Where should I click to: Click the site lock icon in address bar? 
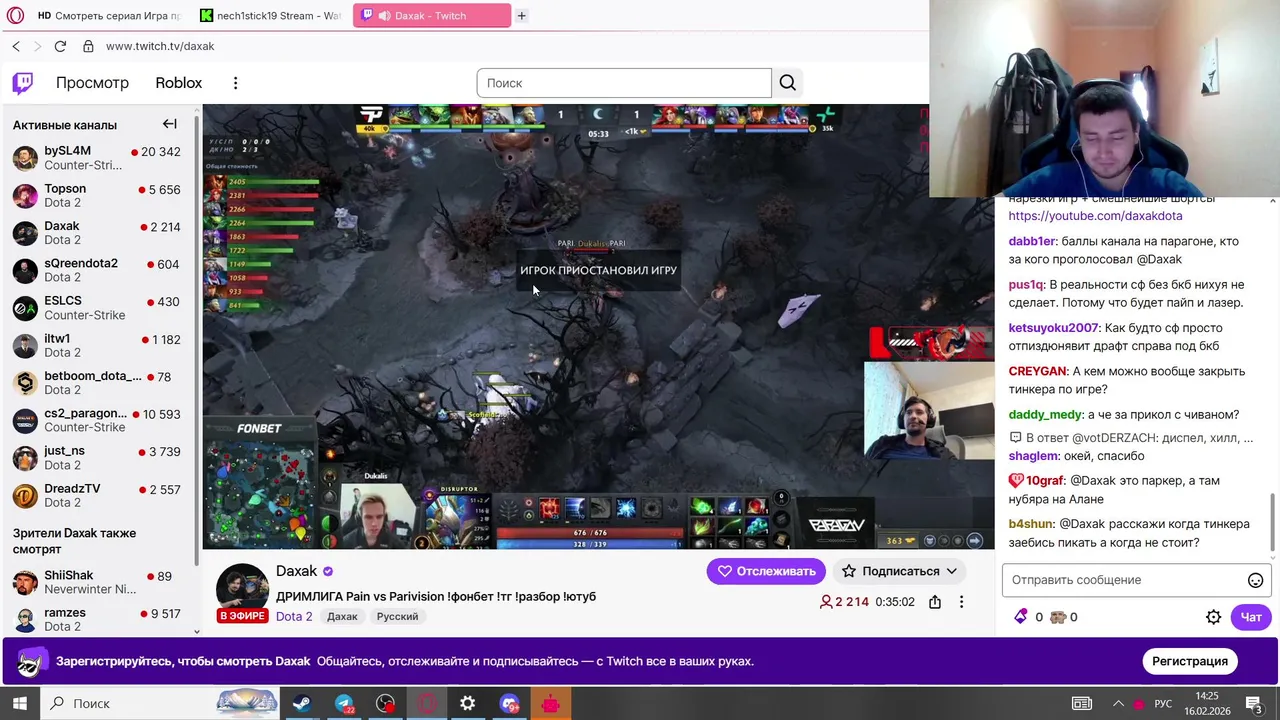[x=88, y=46]
